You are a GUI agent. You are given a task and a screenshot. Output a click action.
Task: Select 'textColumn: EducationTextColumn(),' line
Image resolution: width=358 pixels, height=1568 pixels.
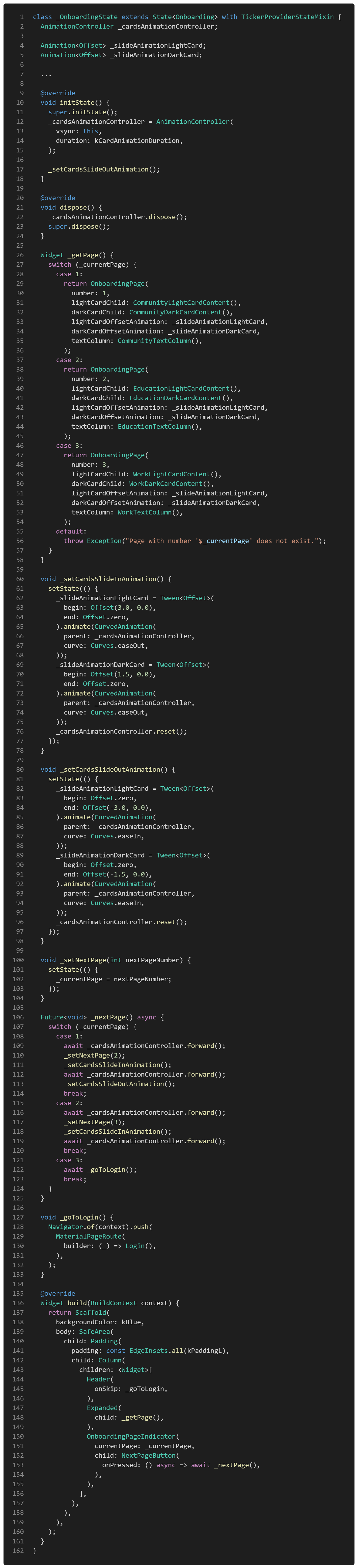click(137, 427)
